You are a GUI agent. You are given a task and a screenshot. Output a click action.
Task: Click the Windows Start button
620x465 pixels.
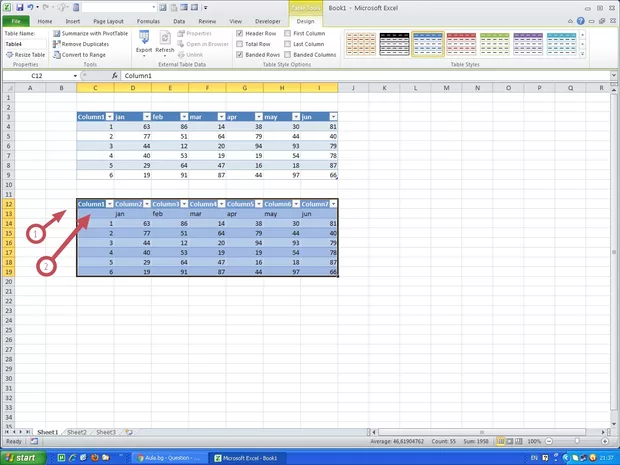coord(20,457)
